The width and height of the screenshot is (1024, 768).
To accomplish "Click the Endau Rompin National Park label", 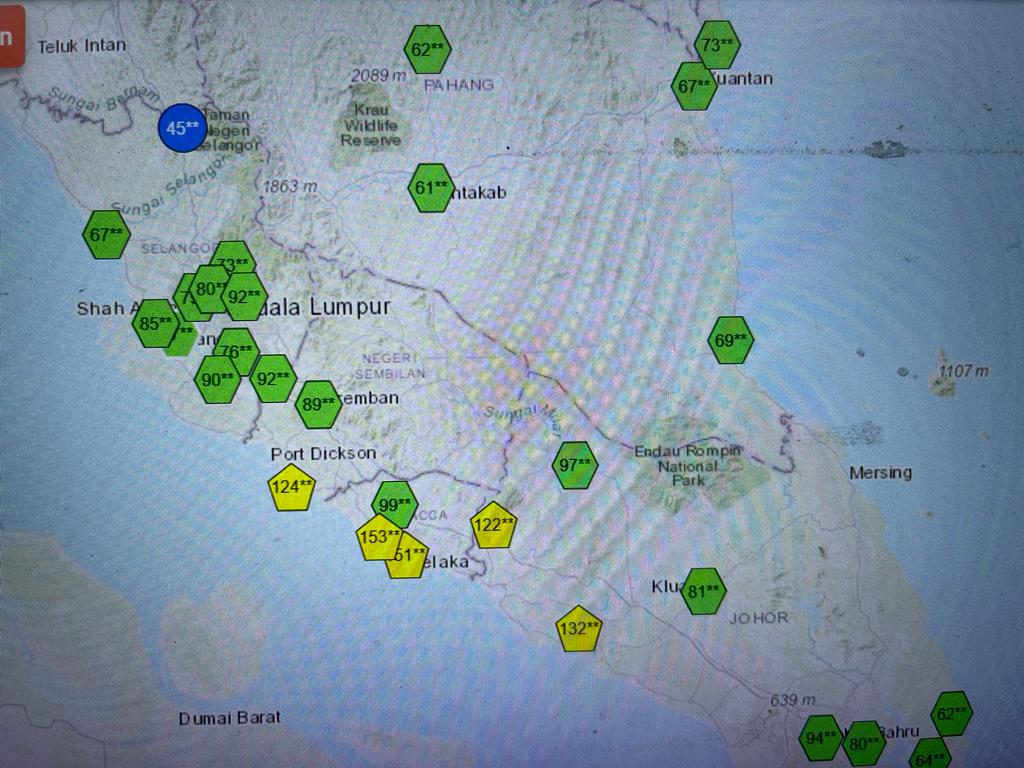I will [688, 465].
